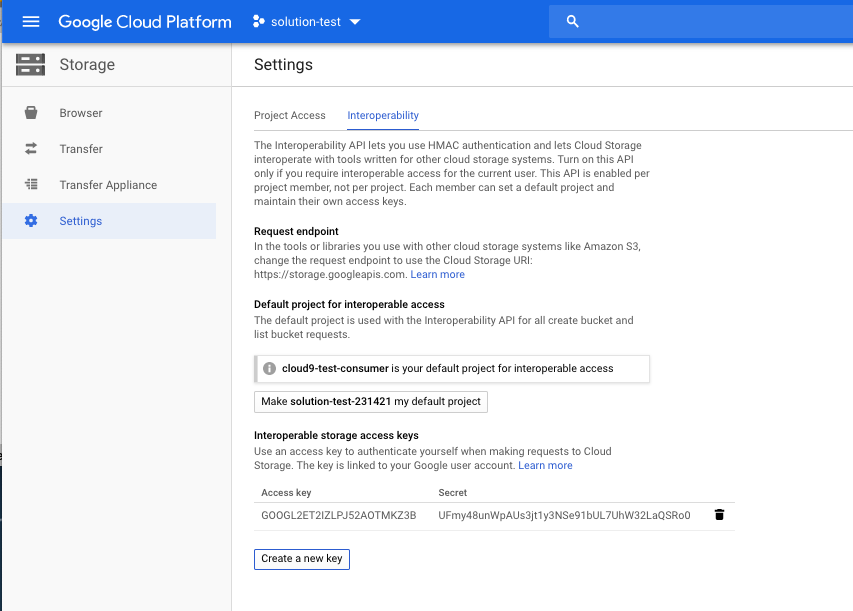Image resolution: width=853 pixels, height=611 pixels.
Task: Click the Access key column header
Action: [286, 492]
